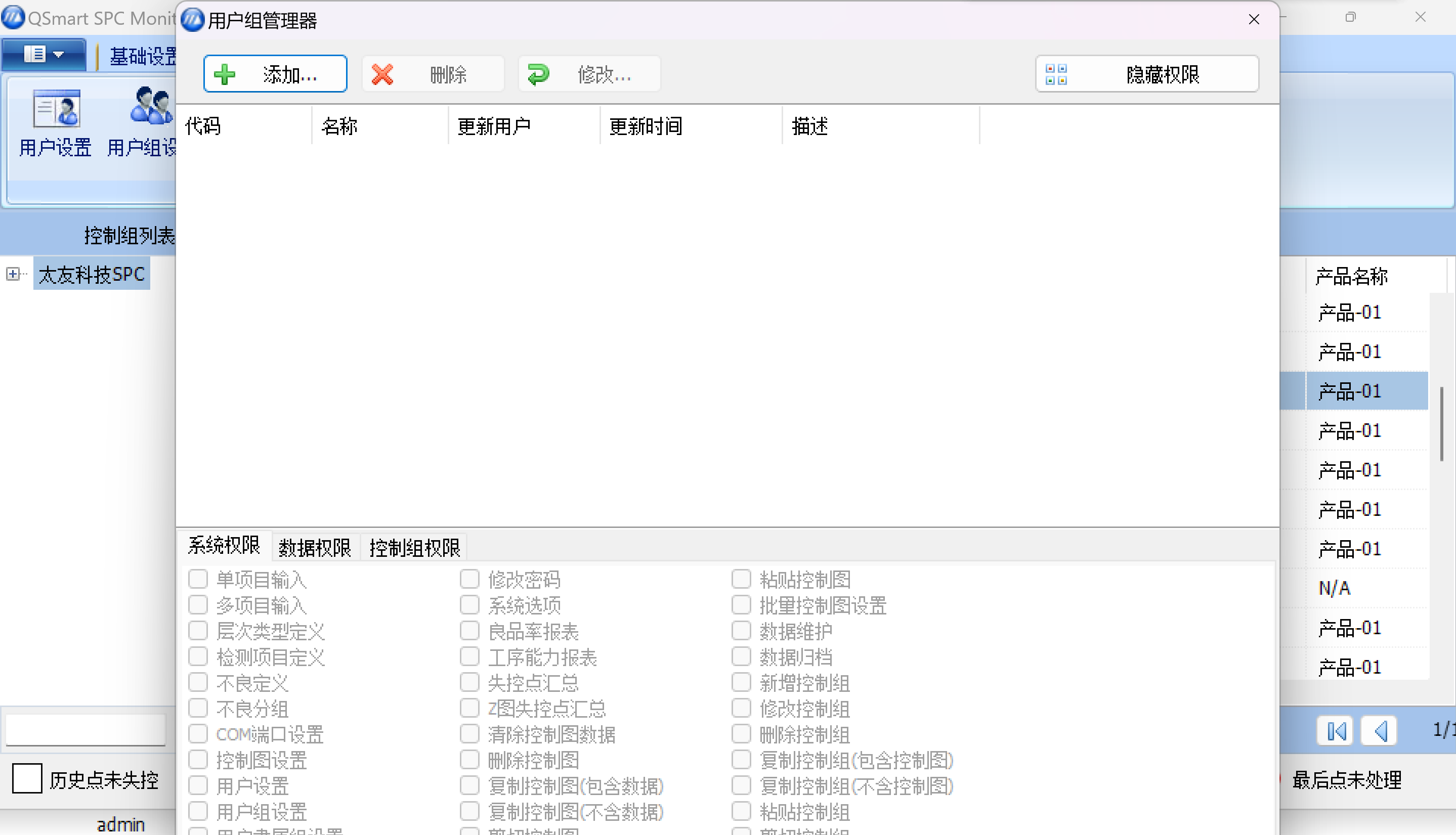The width and height of the screenshot is (1456, 835).
Task: Enable the 修改密码 permission checkbox
Action: [469, 579]
